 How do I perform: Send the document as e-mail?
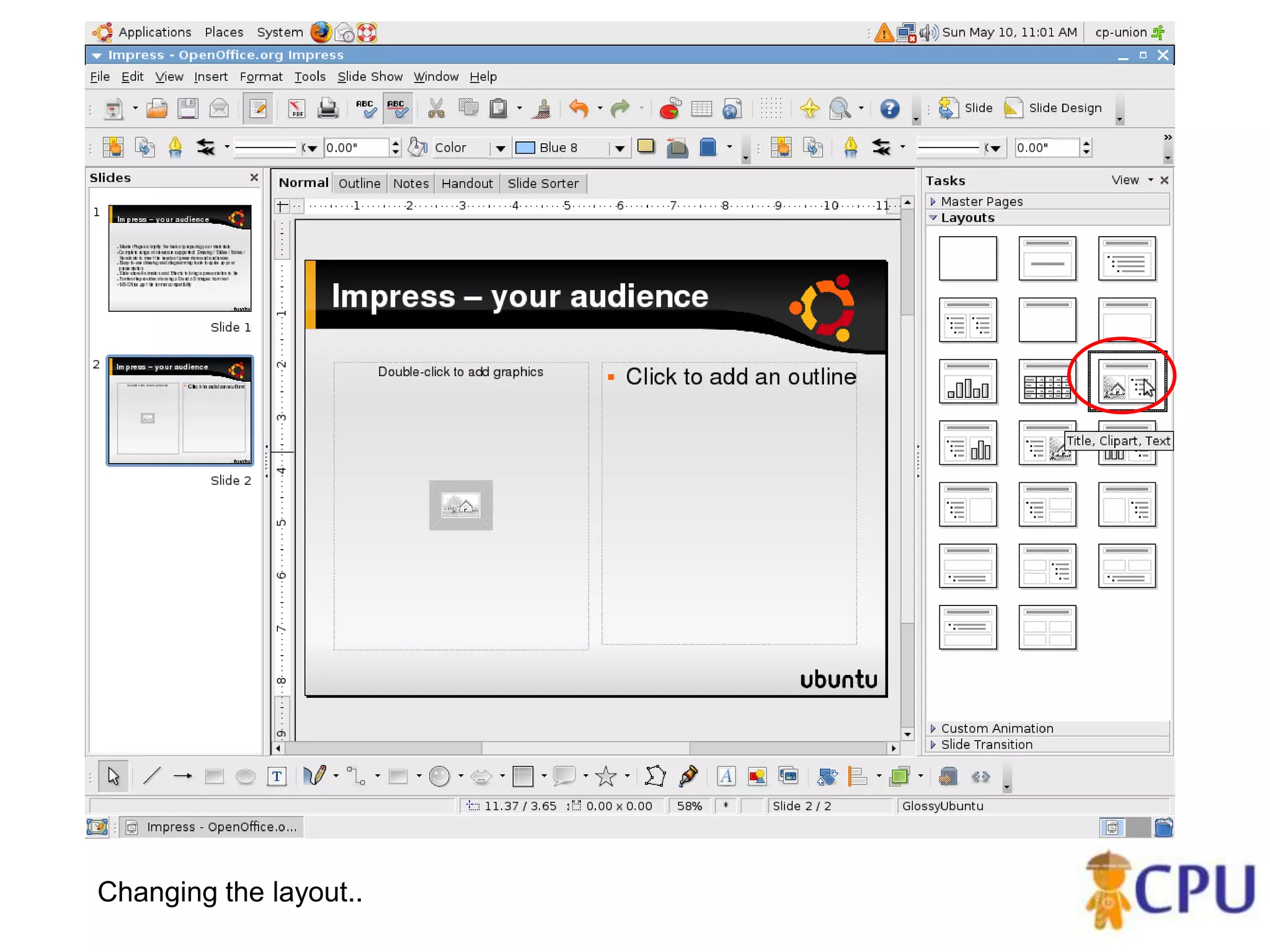(x=219, y=109)
